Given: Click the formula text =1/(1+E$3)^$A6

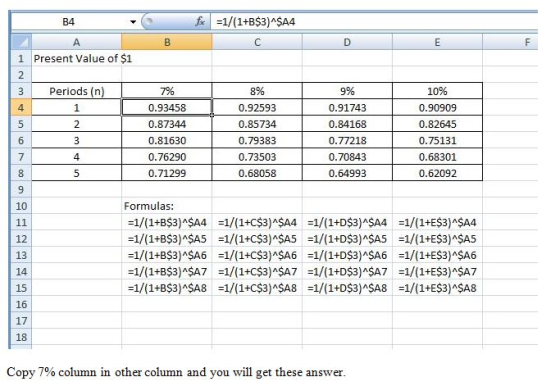Looking at the screenshot, I should (437, 255).
